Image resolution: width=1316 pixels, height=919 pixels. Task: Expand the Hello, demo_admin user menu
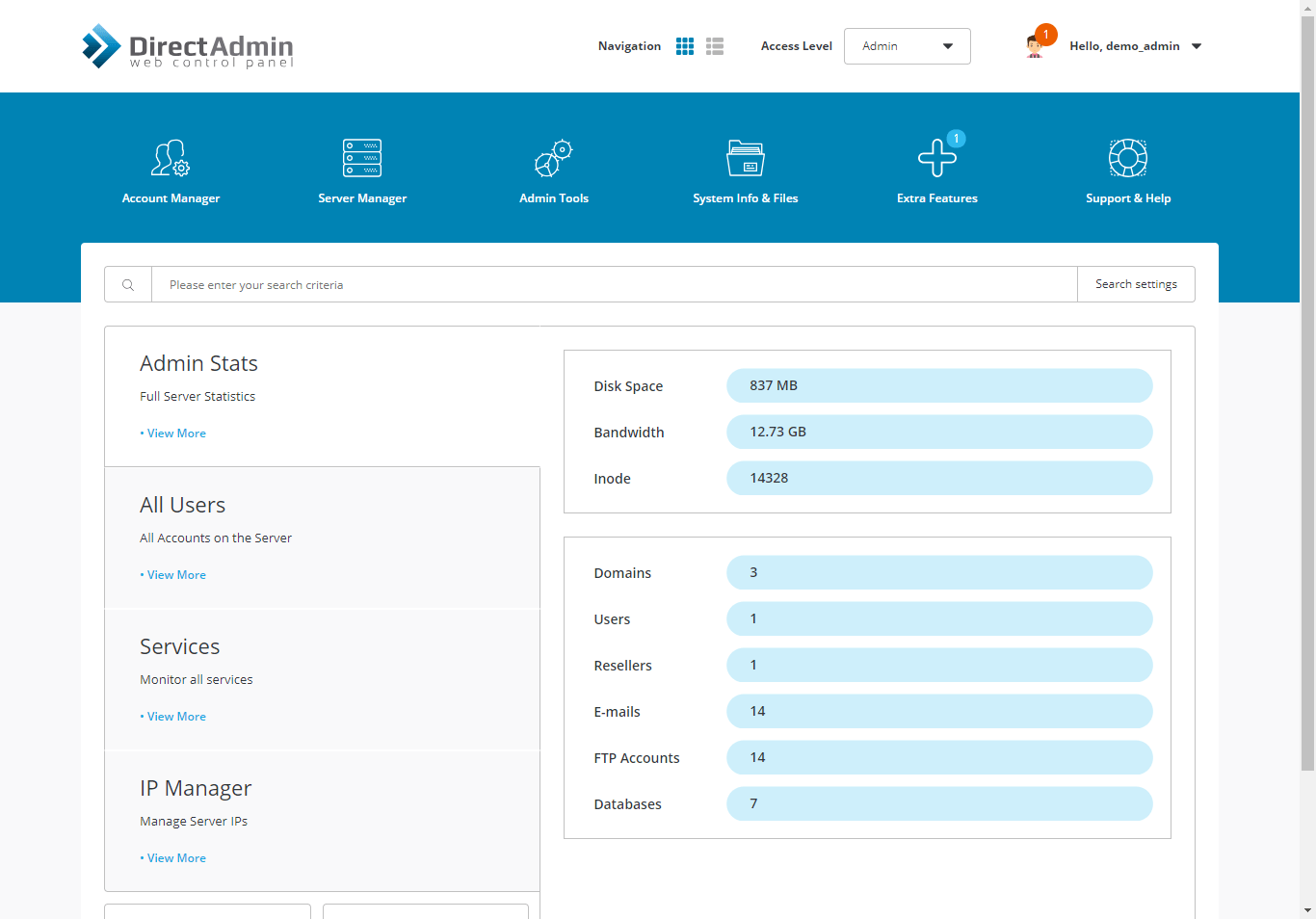(1135, 46)
